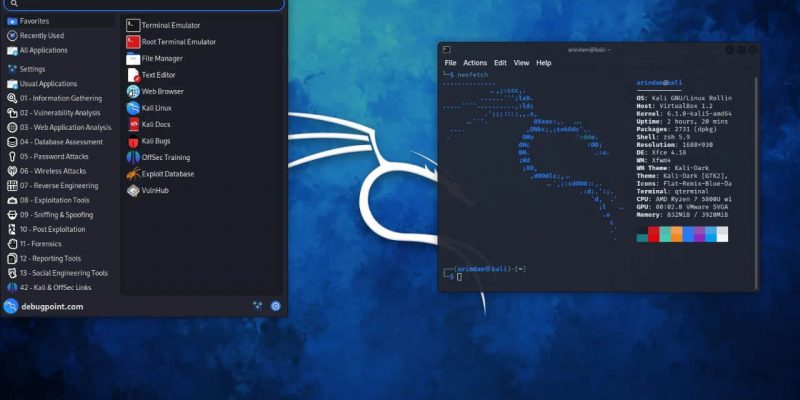The height and width of the screenshot is (400, 800).
Task: Click the application menu search field
Action: click(x=144, y=4)
